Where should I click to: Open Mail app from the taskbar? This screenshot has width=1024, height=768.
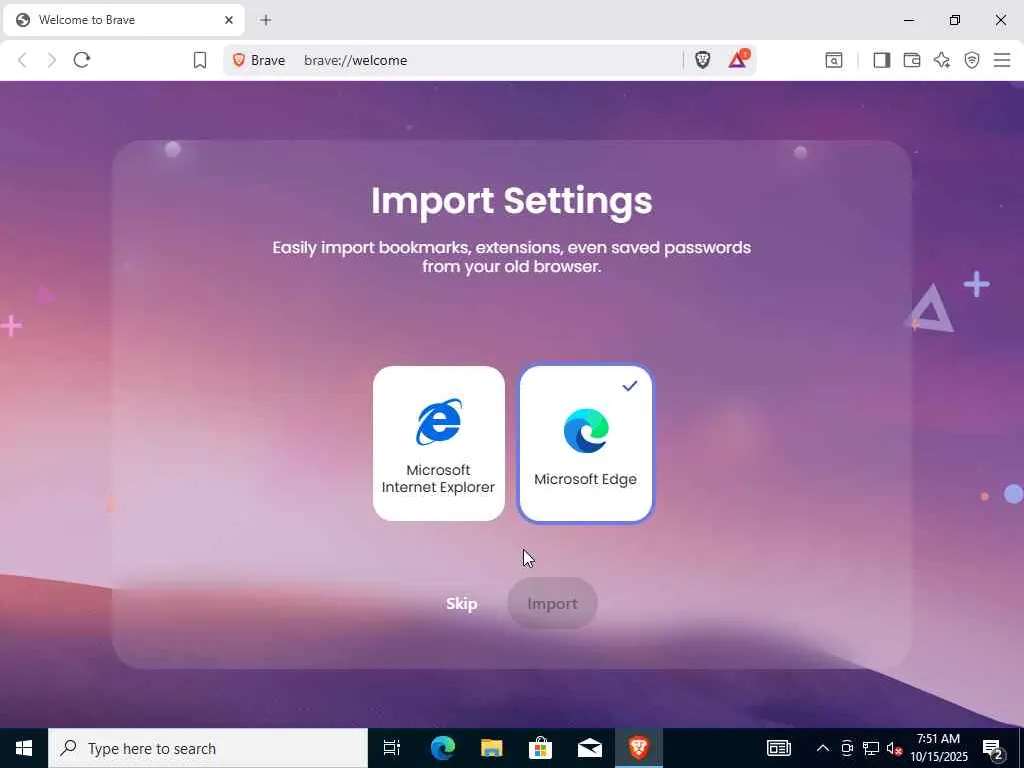(x=590, y=748)
